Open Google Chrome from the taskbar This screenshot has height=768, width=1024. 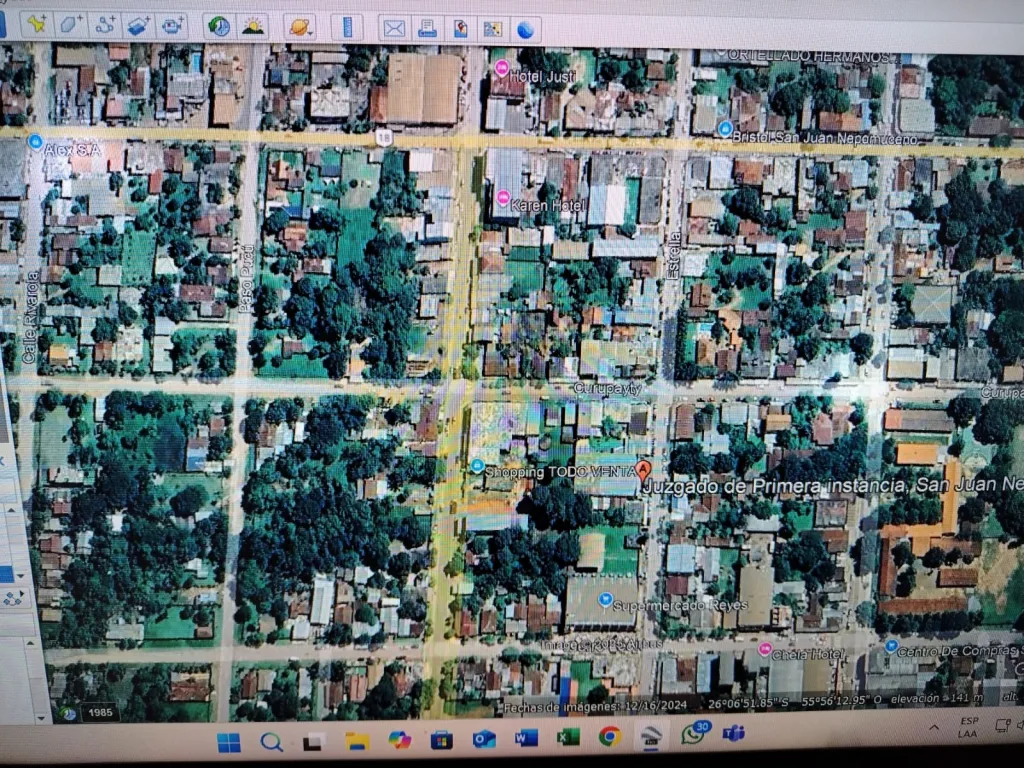point(609,737)
